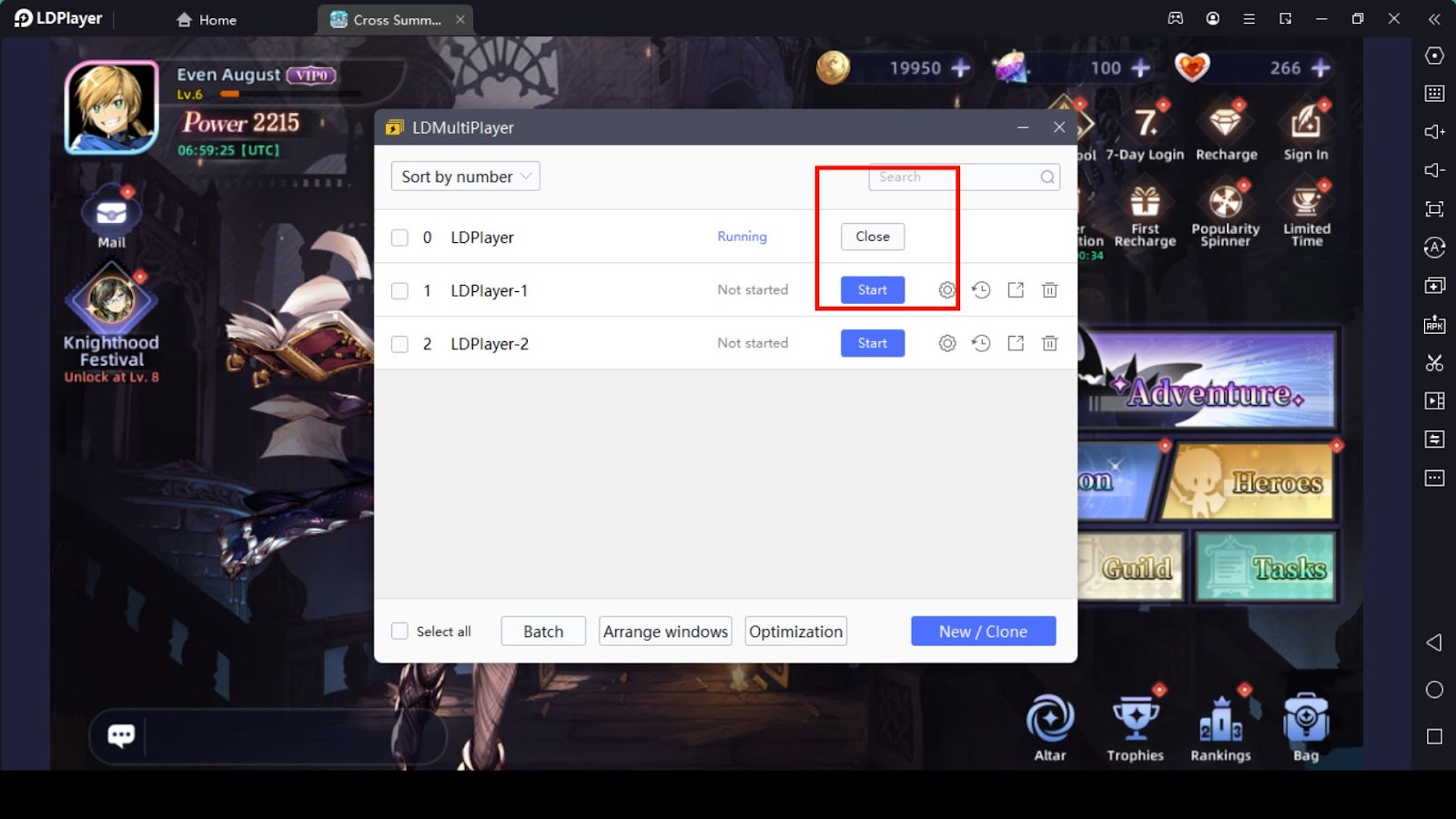Create desktop shortcut for LDPlayer-2
Viewport: 1456px width, 819px height.
[x=1016, y=343]
